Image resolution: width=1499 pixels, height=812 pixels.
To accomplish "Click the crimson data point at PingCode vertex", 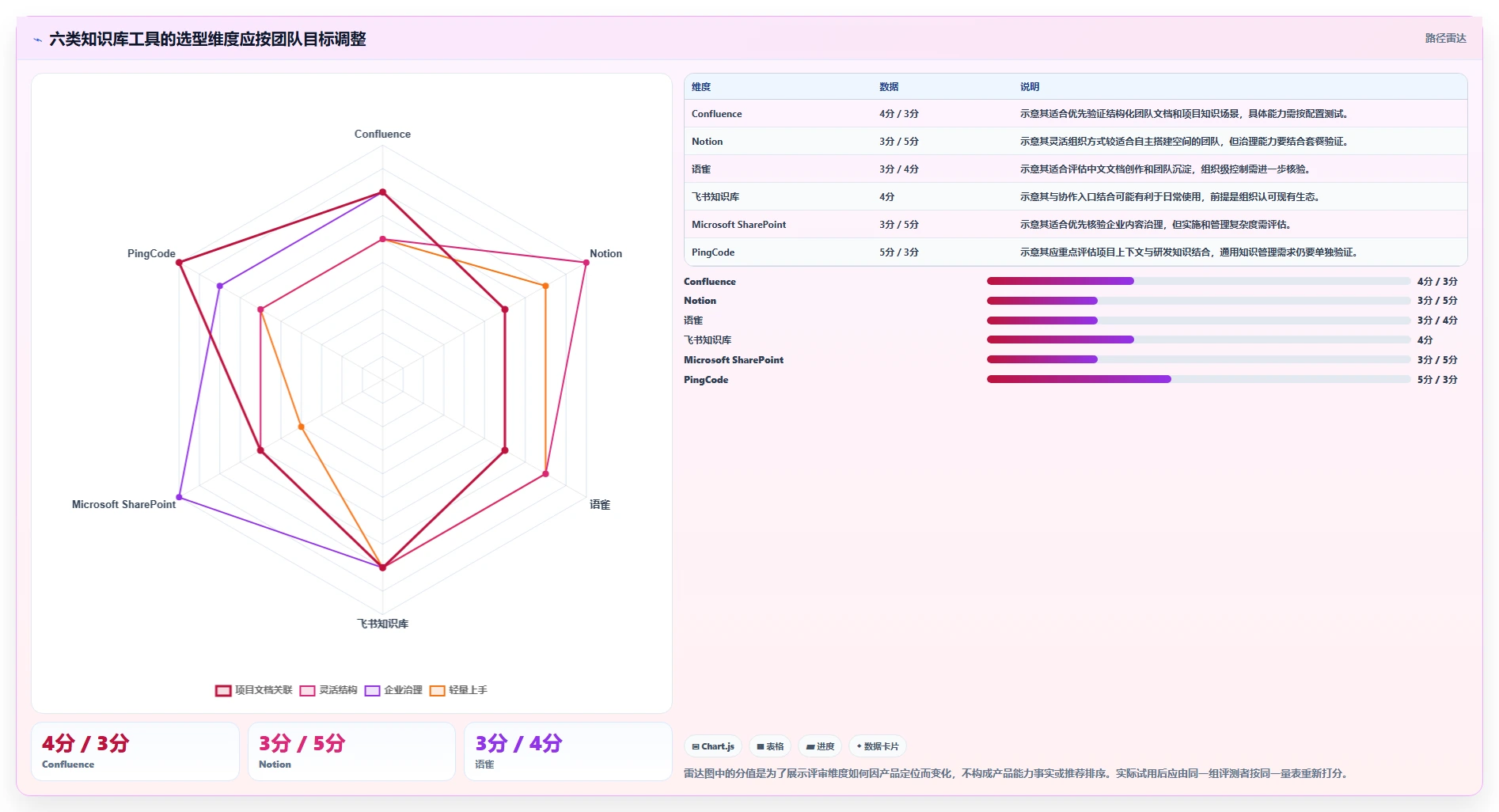I will click(179, 263).
